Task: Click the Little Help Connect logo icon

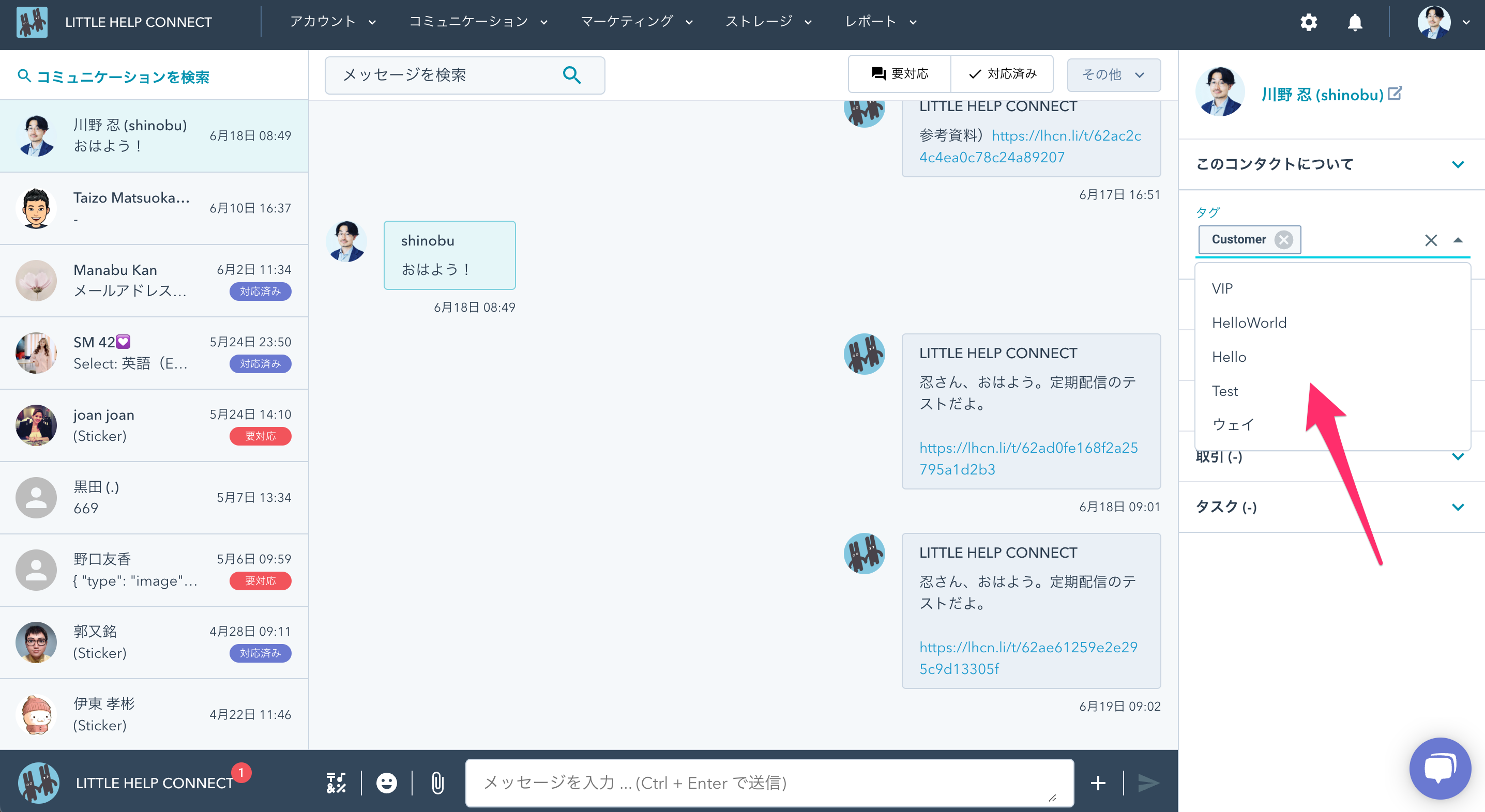Action: [x=32, y=22]
